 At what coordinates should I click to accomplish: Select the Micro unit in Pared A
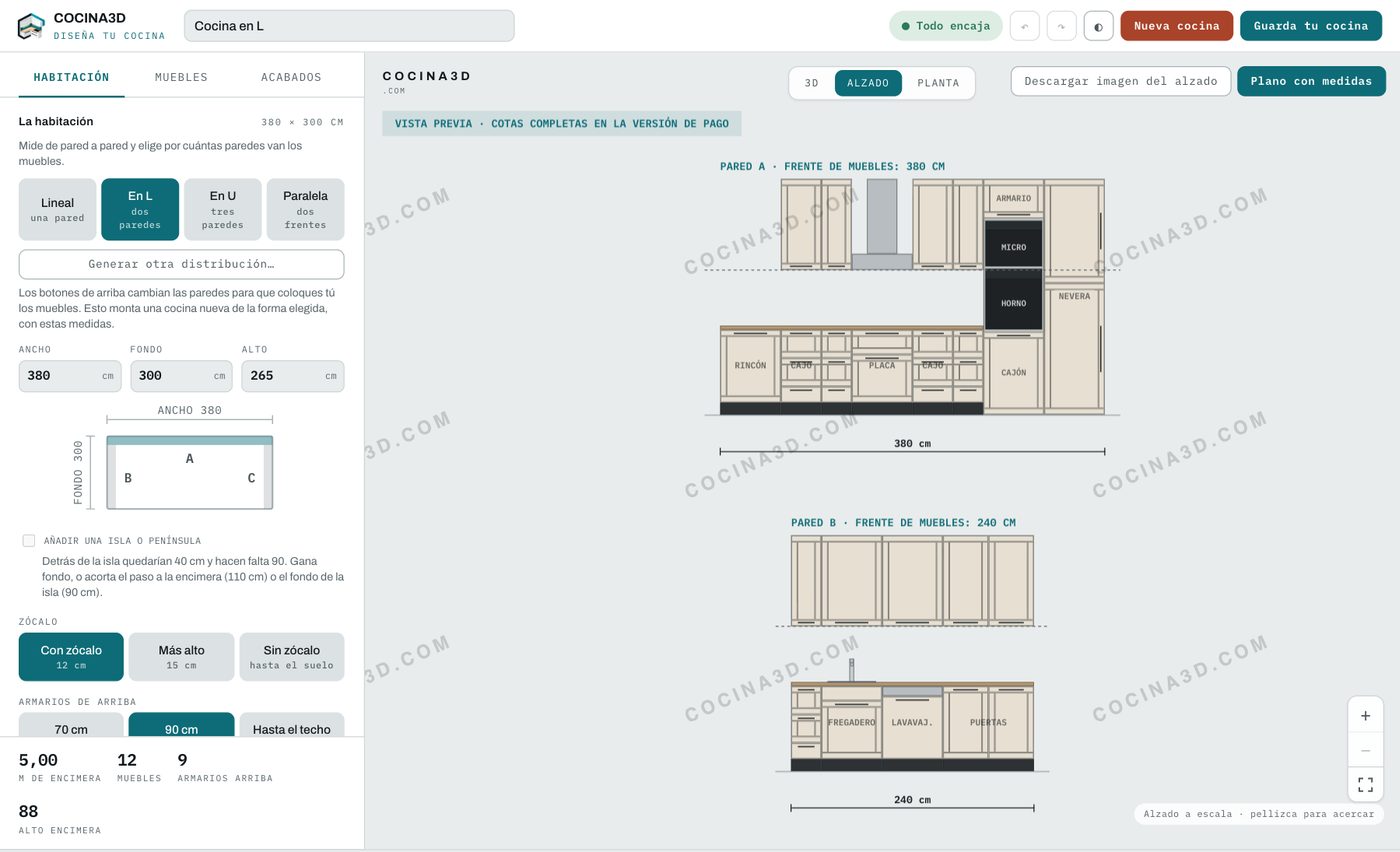(1013, 246)
